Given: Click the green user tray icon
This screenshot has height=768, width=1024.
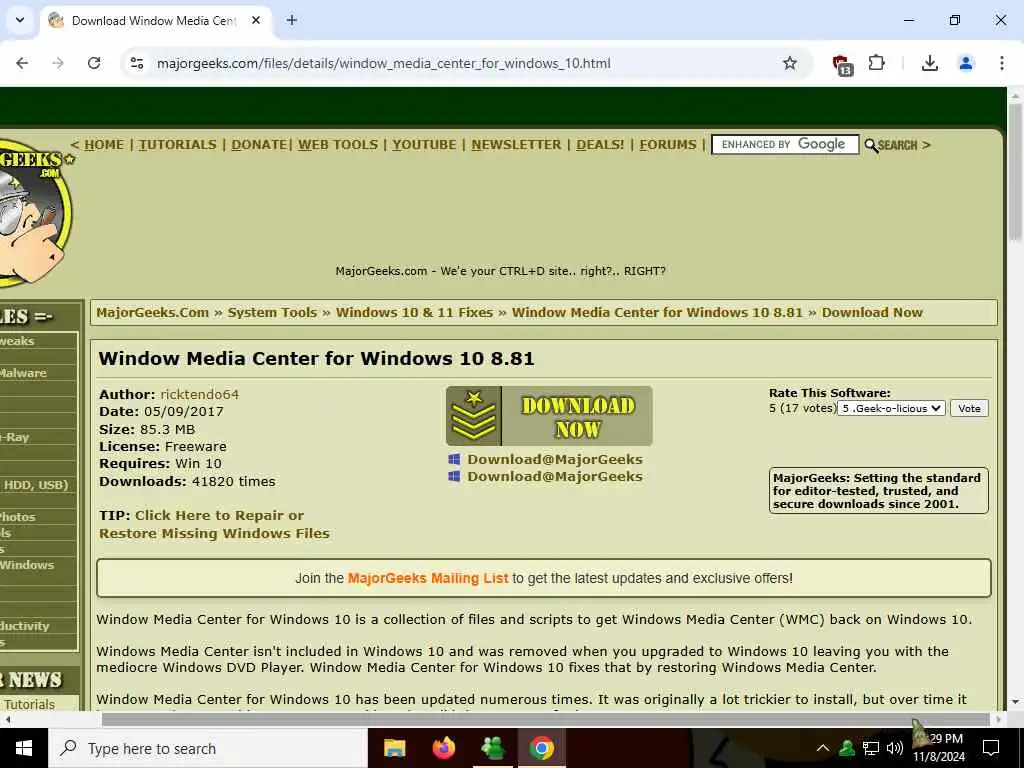Looking at the screenshot, I should click(847, 748).
